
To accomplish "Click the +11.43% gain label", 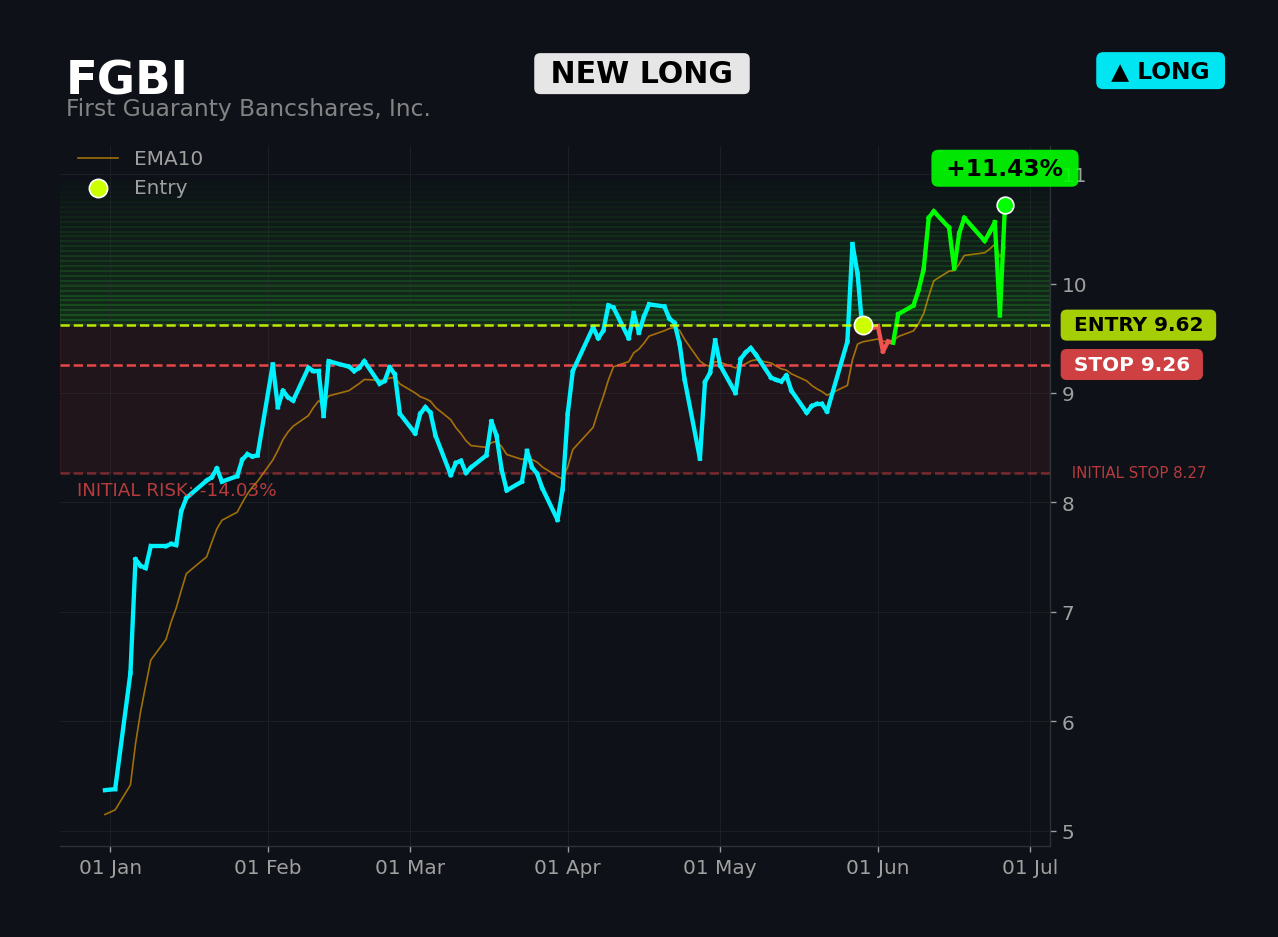I will click(x=1005, y=169).
